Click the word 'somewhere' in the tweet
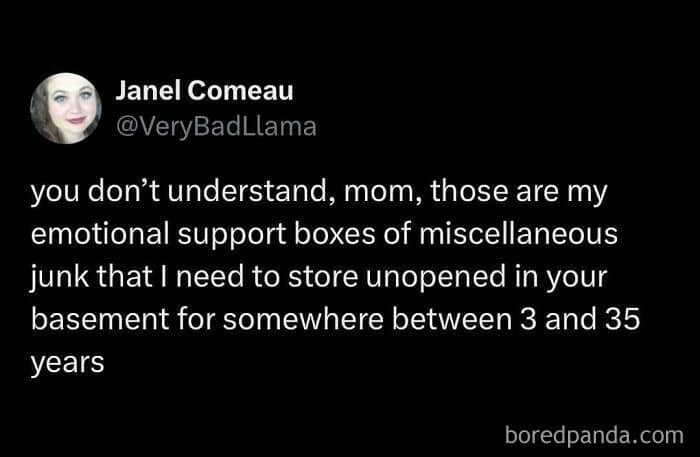 pos(303,321)
